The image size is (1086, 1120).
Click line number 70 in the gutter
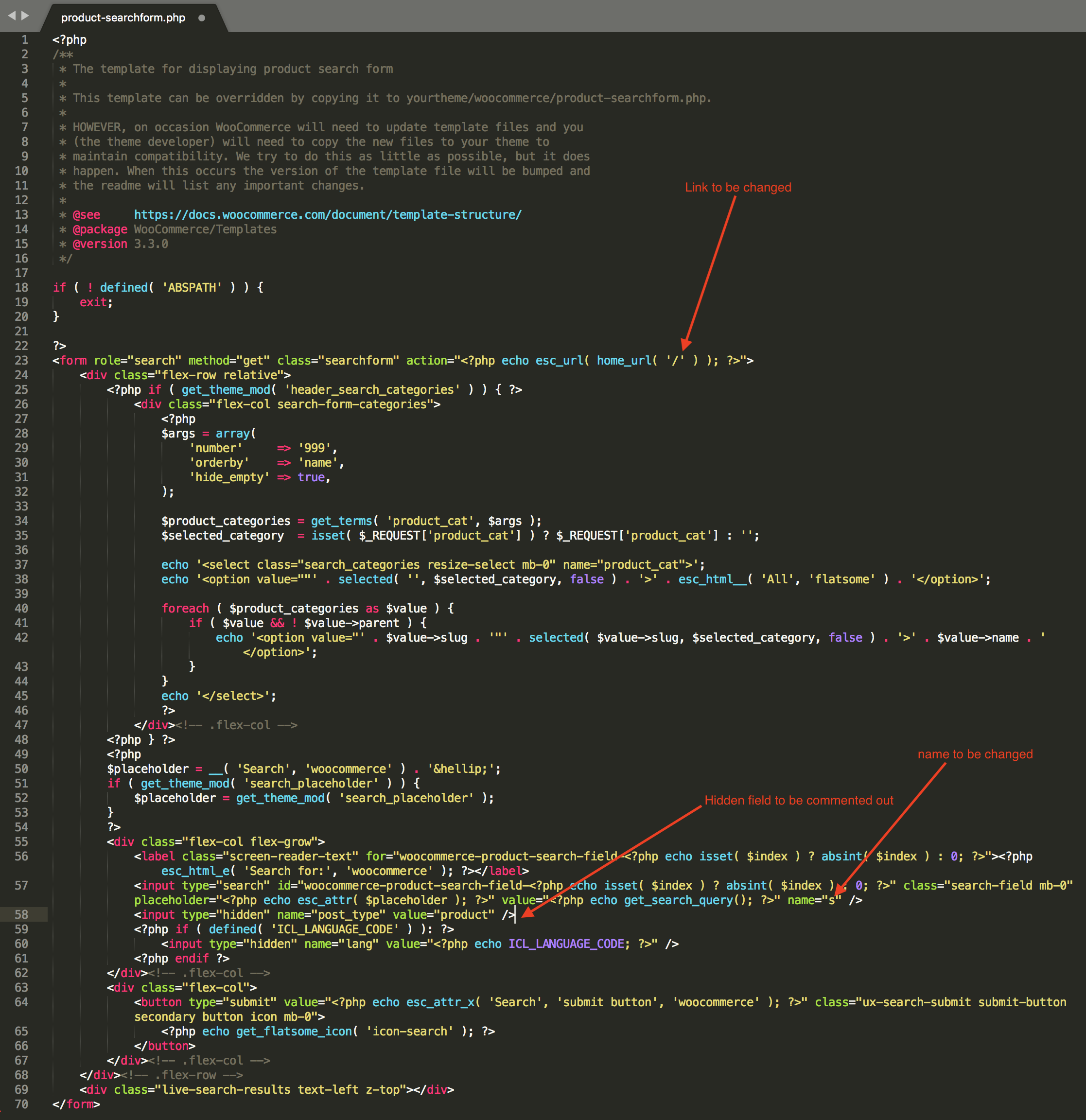[21, 1104]
